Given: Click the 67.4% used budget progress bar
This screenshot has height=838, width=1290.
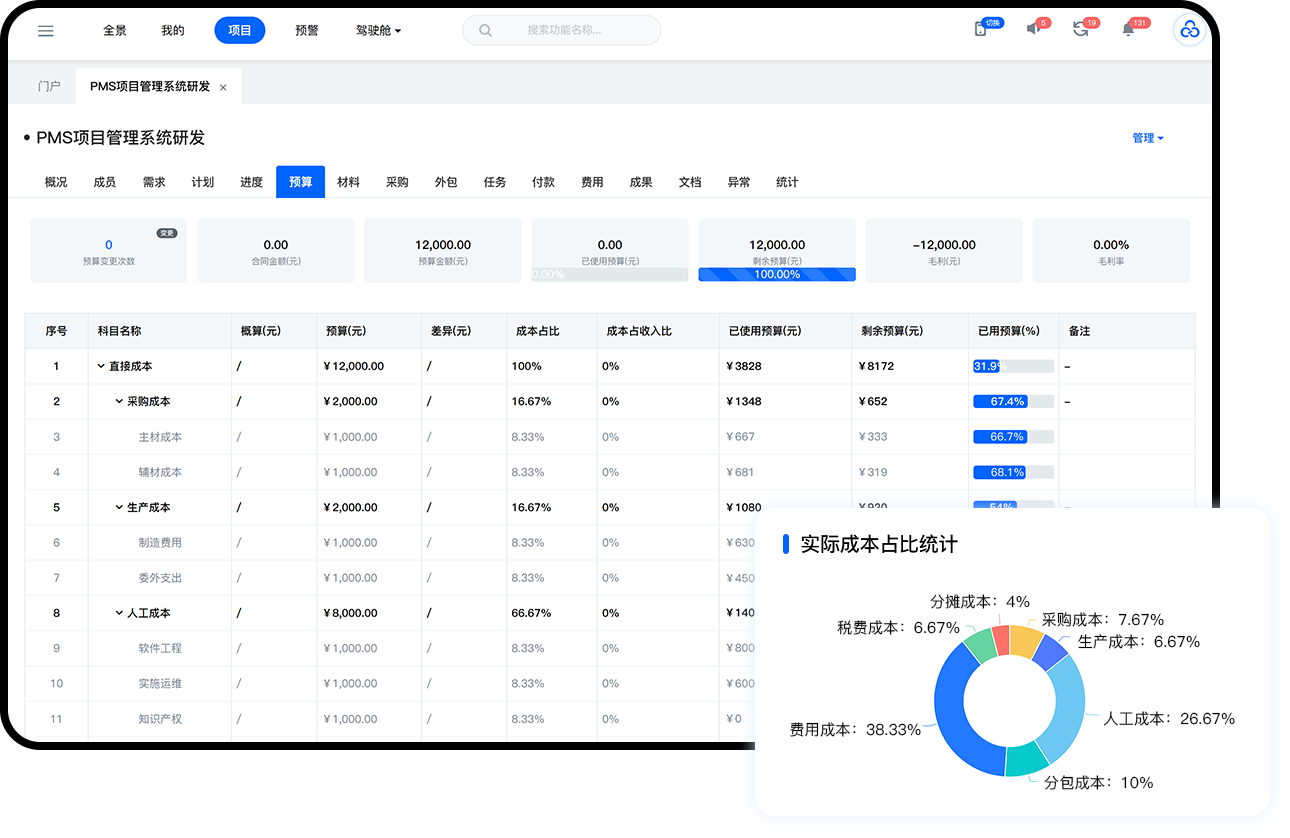Looking at the screenshot, I should tap(1013, 402).
